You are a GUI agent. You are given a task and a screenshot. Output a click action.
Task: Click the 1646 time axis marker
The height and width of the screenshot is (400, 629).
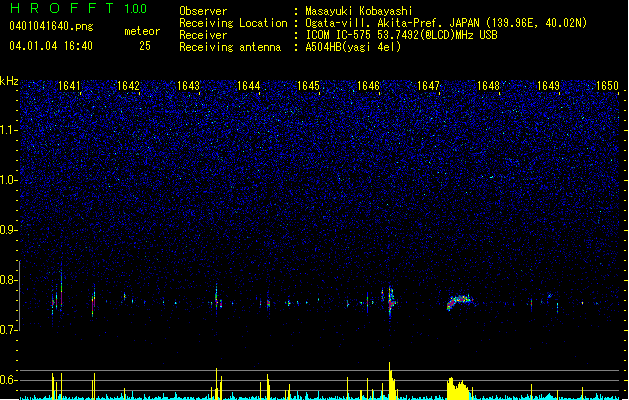(x=368, y=86)
